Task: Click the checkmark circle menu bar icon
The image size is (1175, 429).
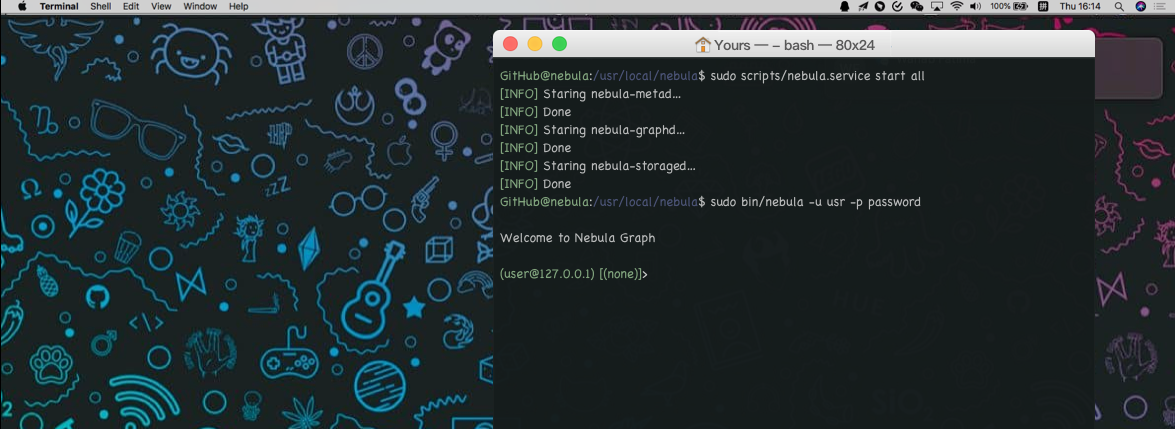Action: [898, 6]
